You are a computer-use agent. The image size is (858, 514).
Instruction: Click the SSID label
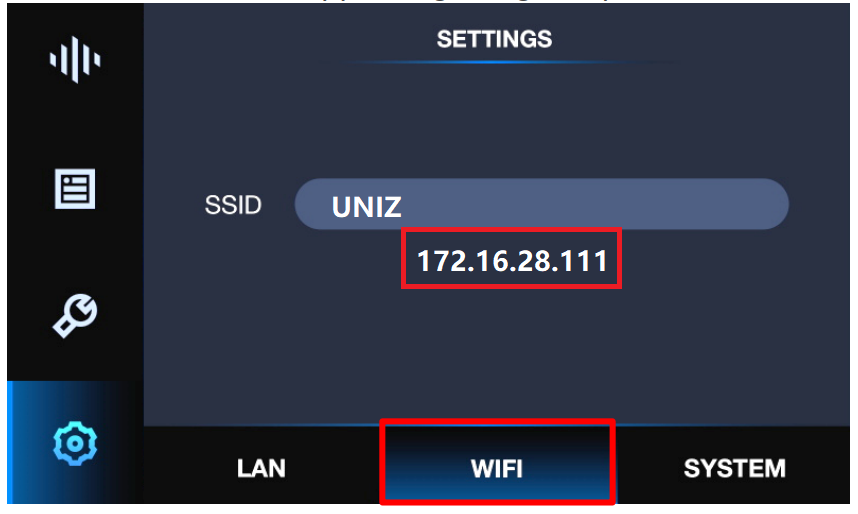pos(233,205)
